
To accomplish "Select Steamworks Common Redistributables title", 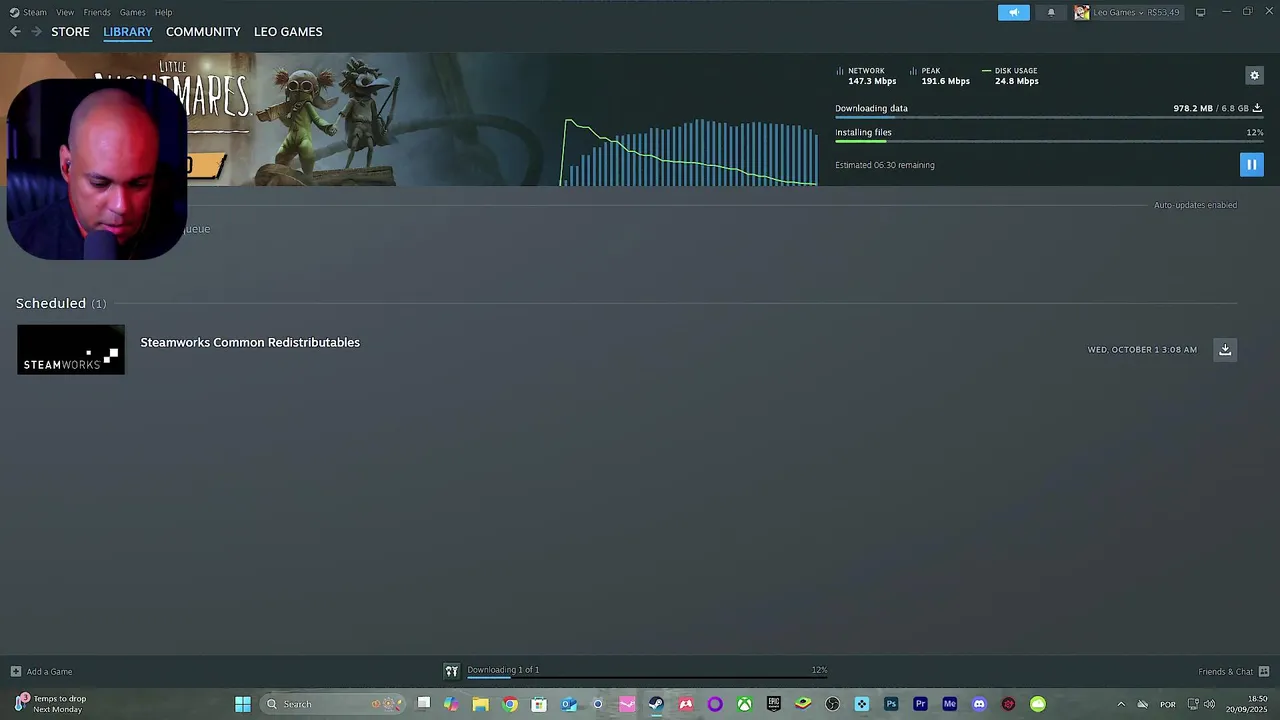I will pyautogui.click(x=250, y=342).
